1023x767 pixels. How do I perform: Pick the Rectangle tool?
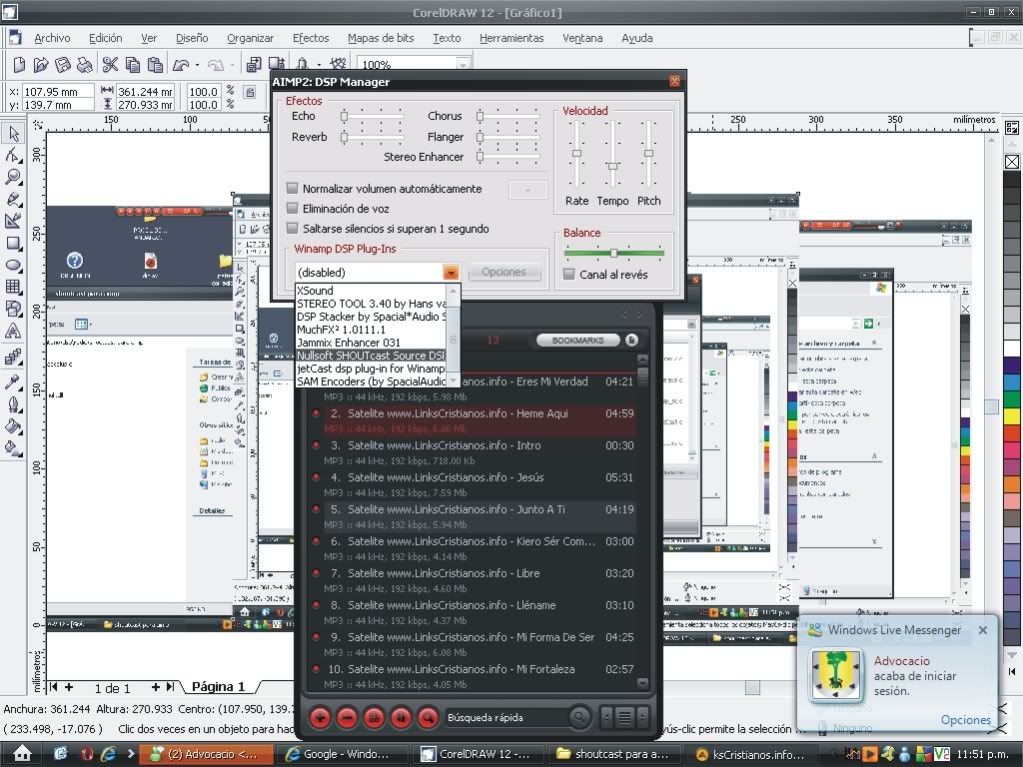click(x=13, y=243)
